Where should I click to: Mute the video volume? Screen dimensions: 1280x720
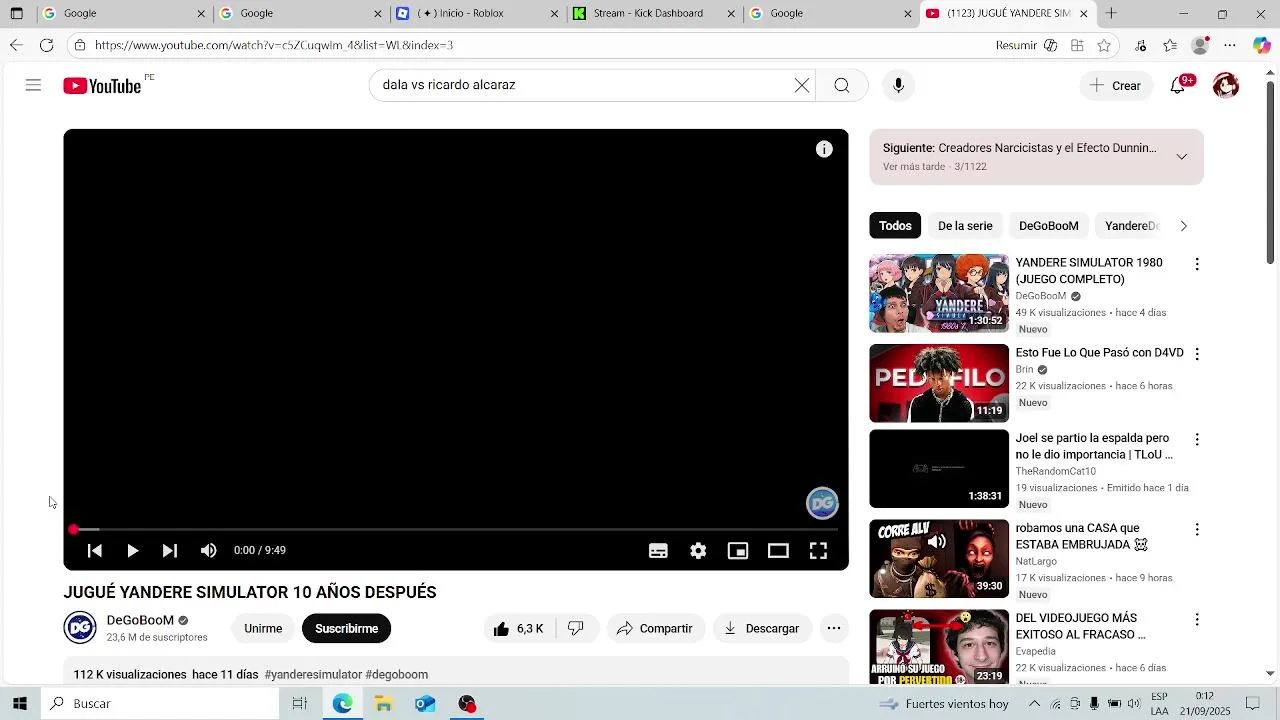click(x=208, y=550)
